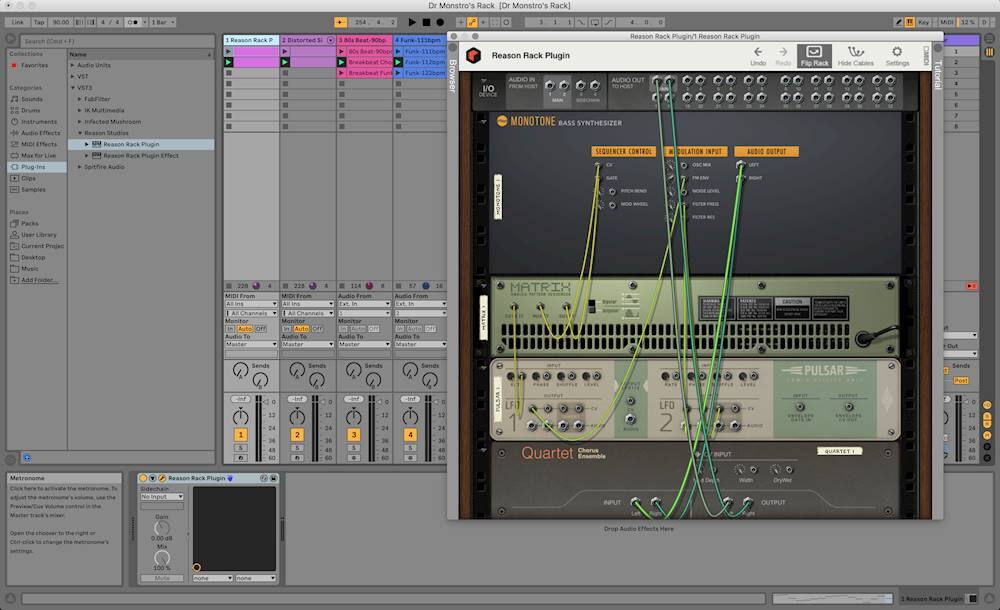Launch the Funk-111bpm clip
The image size is (1000, 610).
tap(398, 51)
